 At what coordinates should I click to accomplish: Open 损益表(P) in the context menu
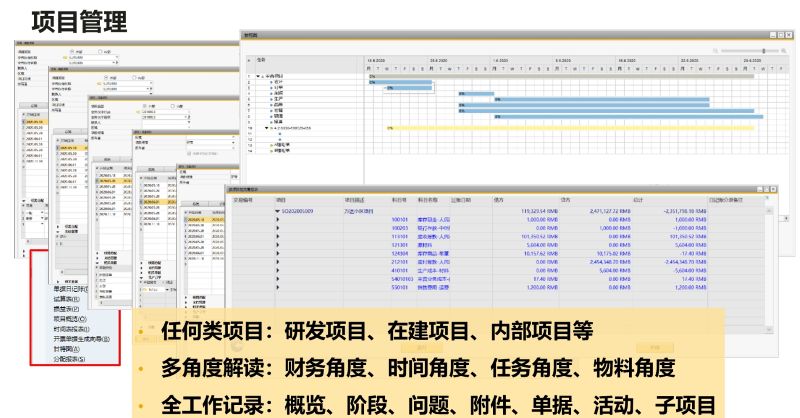pyautogui.click(x=66, y=309)
